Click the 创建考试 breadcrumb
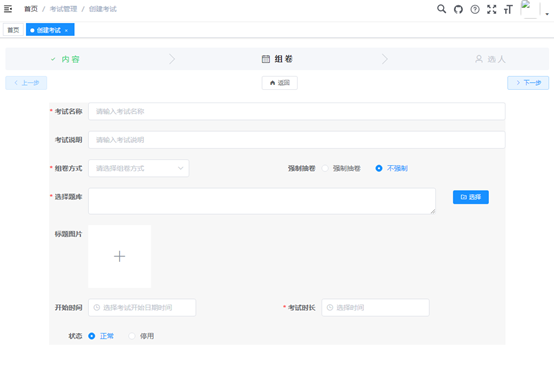This screenshot has height=388, width=554. click(x=103, y=9)
